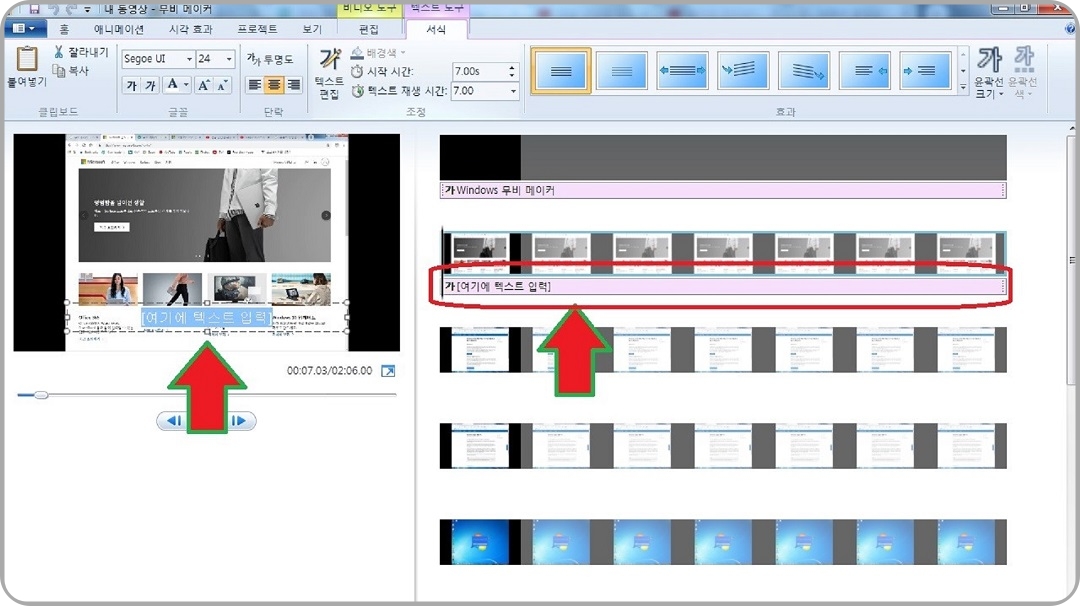The image size is (1080, 606).
Task: Increase font size with the grow-font A icon
Action: tap(204, 85)
